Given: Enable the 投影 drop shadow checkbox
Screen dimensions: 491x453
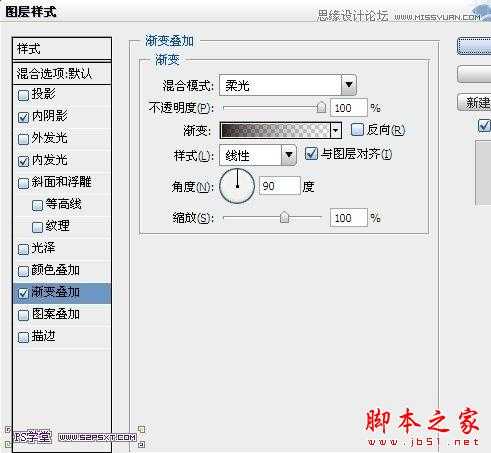Looking at the screenshot, I should point(23,95).
